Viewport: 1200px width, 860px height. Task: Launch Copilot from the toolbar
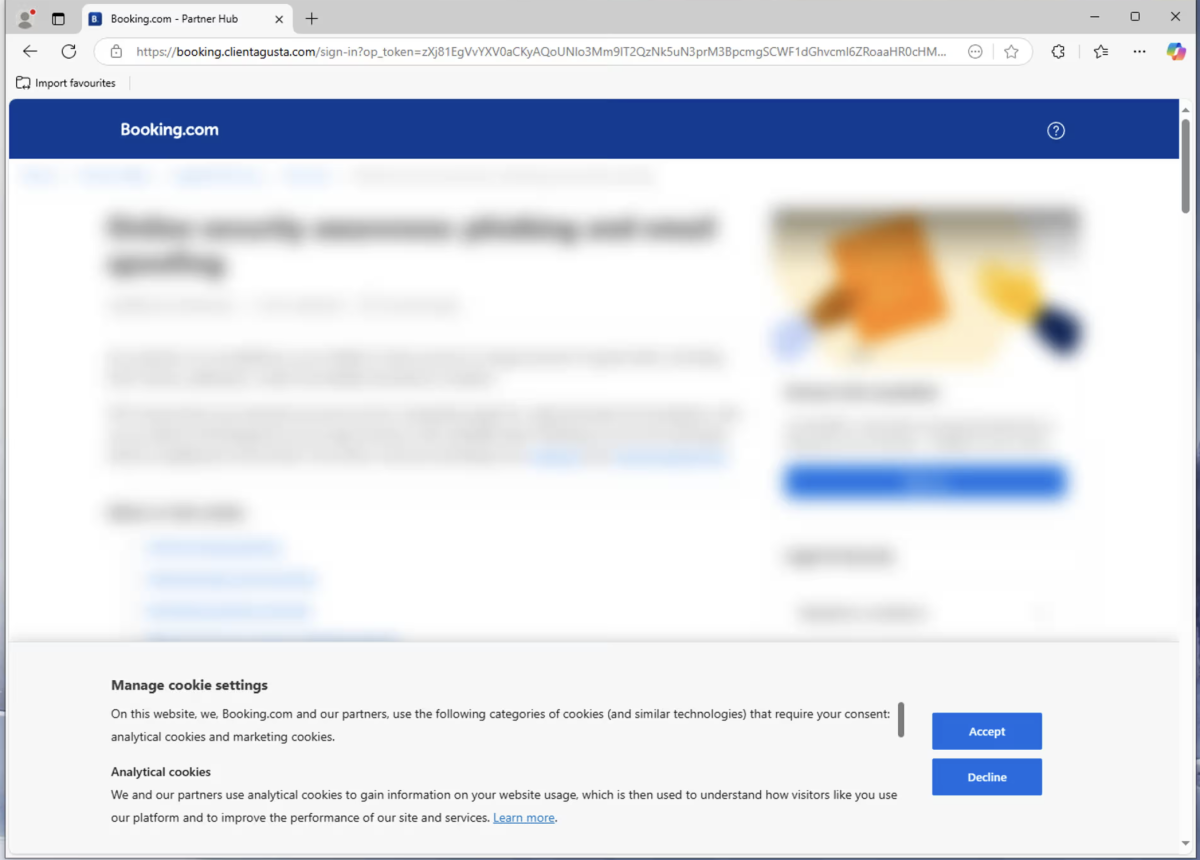pos(1176,52)
